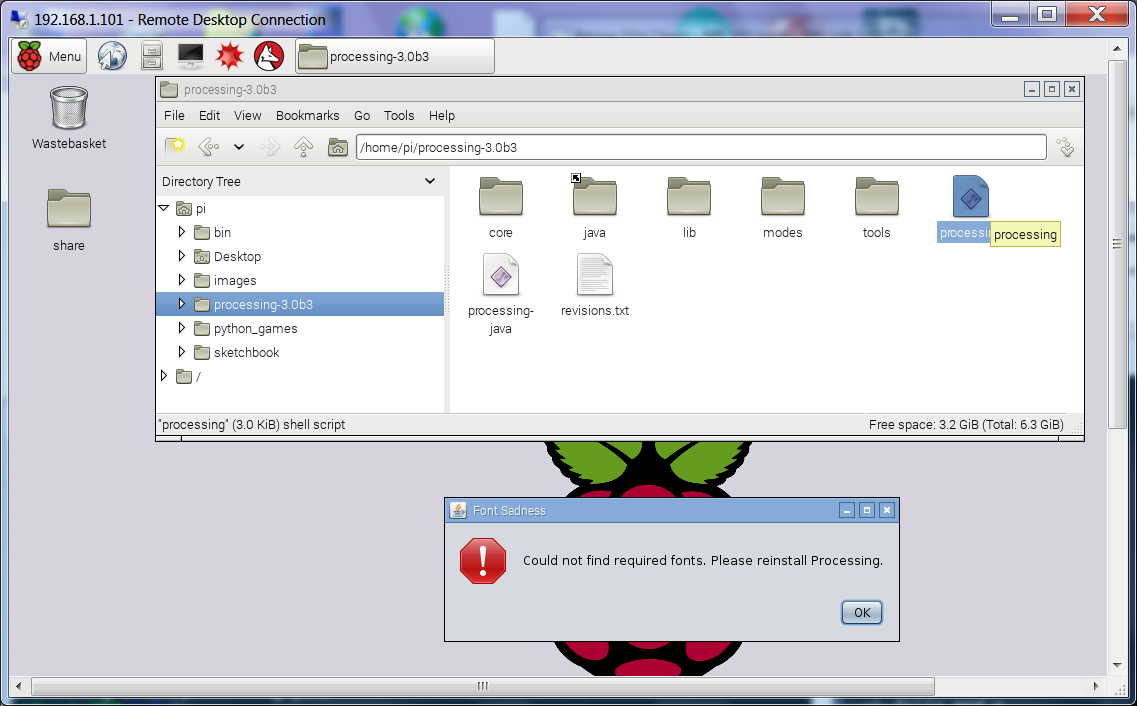1137x706 pixels.
Task: Navigate up to parent folder
Action: (303, 148)
